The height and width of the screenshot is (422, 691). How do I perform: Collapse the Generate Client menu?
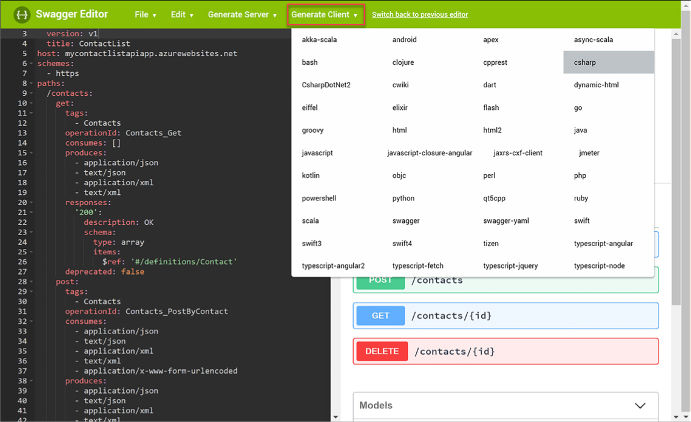tap(325, 15)
